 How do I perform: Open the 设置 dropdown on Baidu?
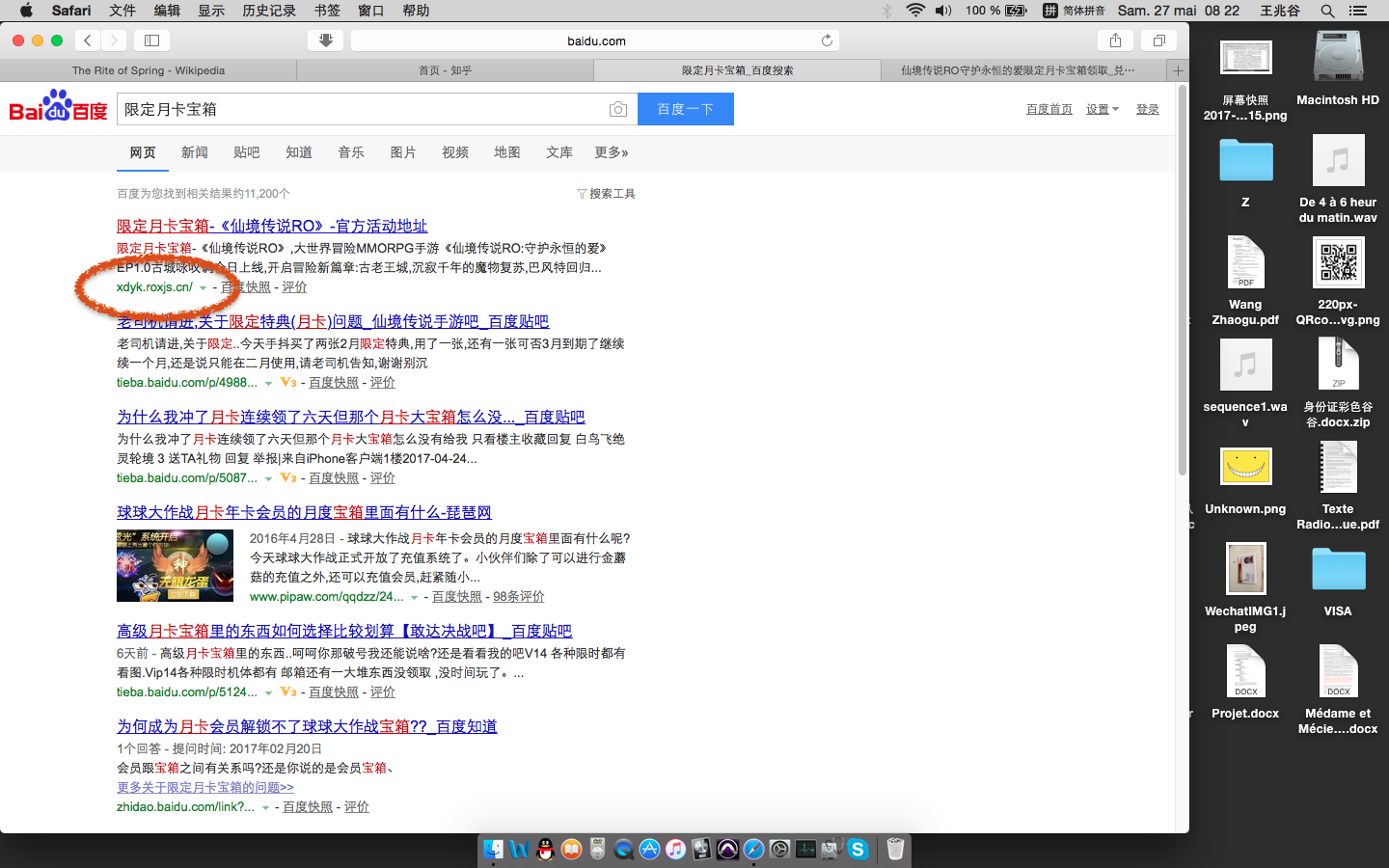[1103, 109]
